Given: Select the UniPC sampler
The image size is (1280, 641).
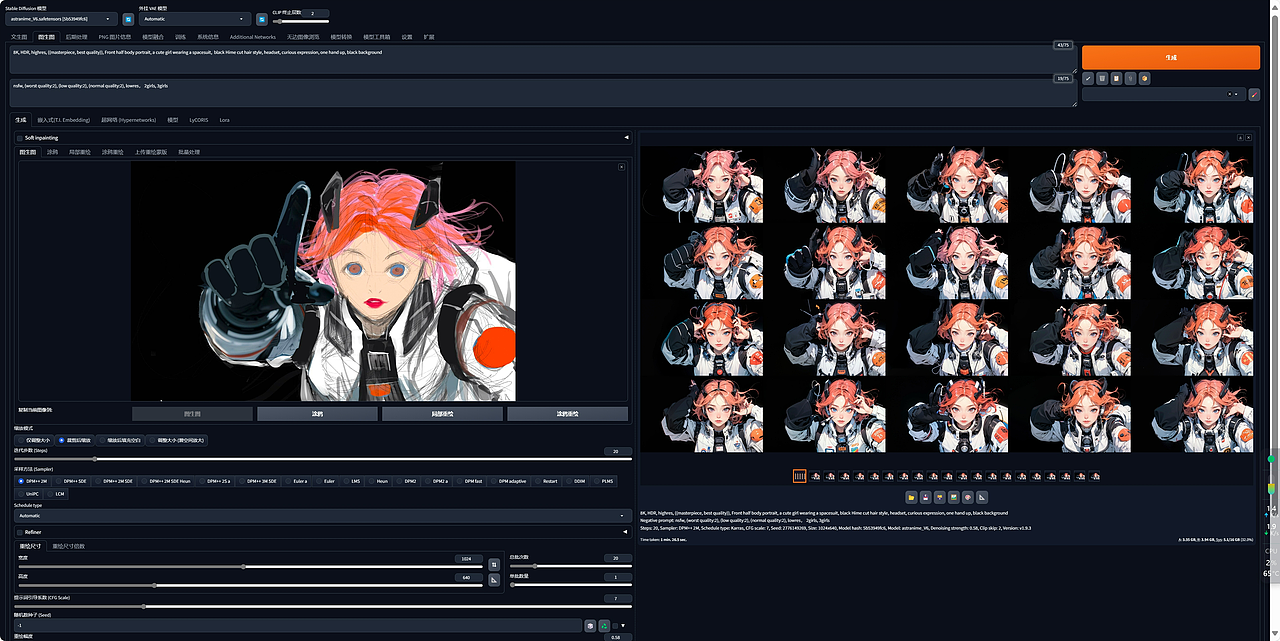Looking at the screenshot, I should pos(30,494).
